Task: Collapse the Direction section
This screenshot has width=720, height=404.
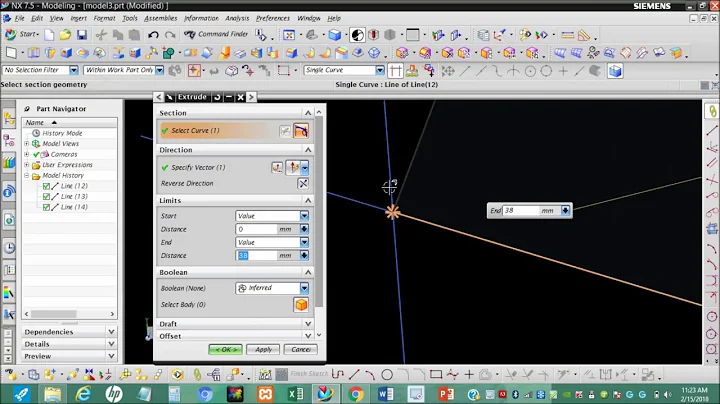Action: tap(308, 150)
